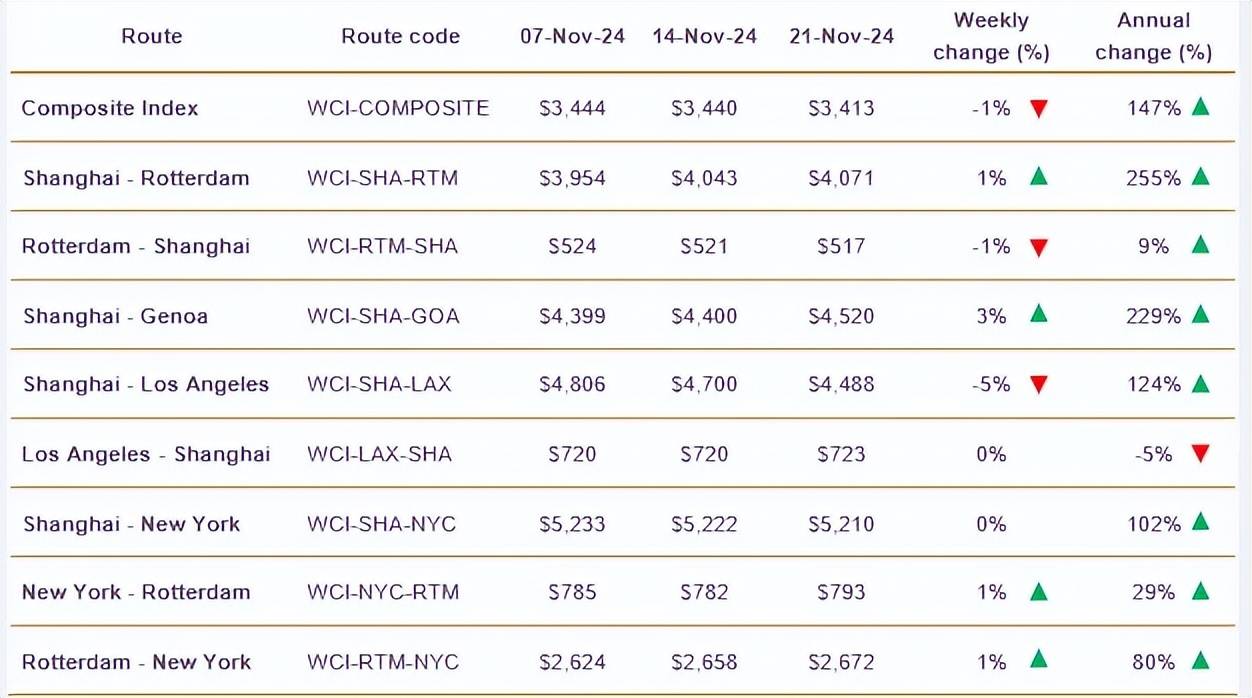
Task: Click the red down arrow beside -5% annual change
Action: point(1201,454)
